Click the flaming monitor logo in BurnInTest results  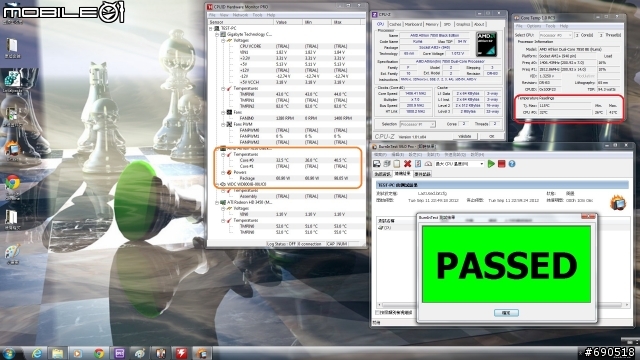(618, 202)
